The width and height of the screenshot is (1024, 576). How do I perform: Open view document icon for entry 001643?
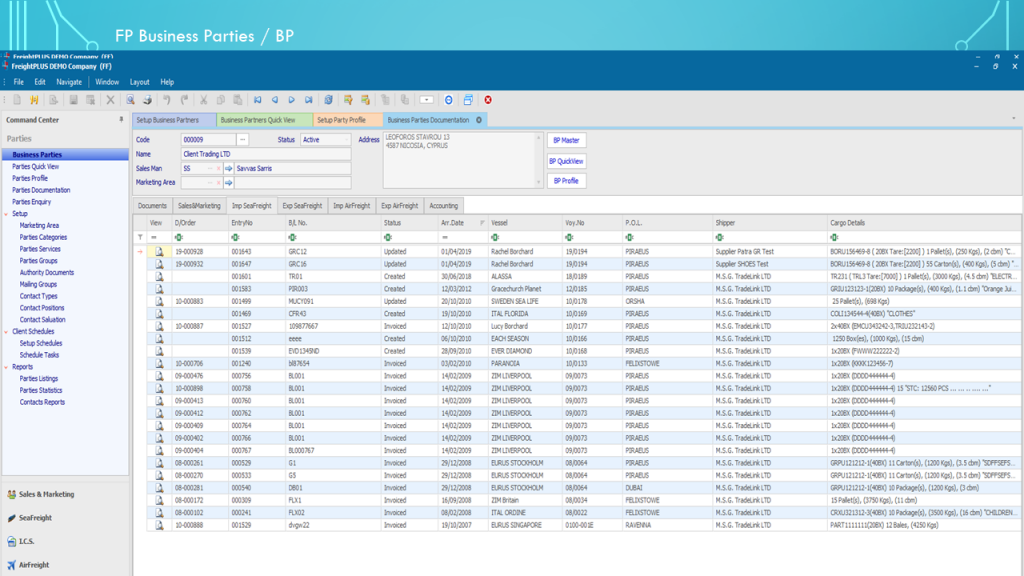[158, 251]
